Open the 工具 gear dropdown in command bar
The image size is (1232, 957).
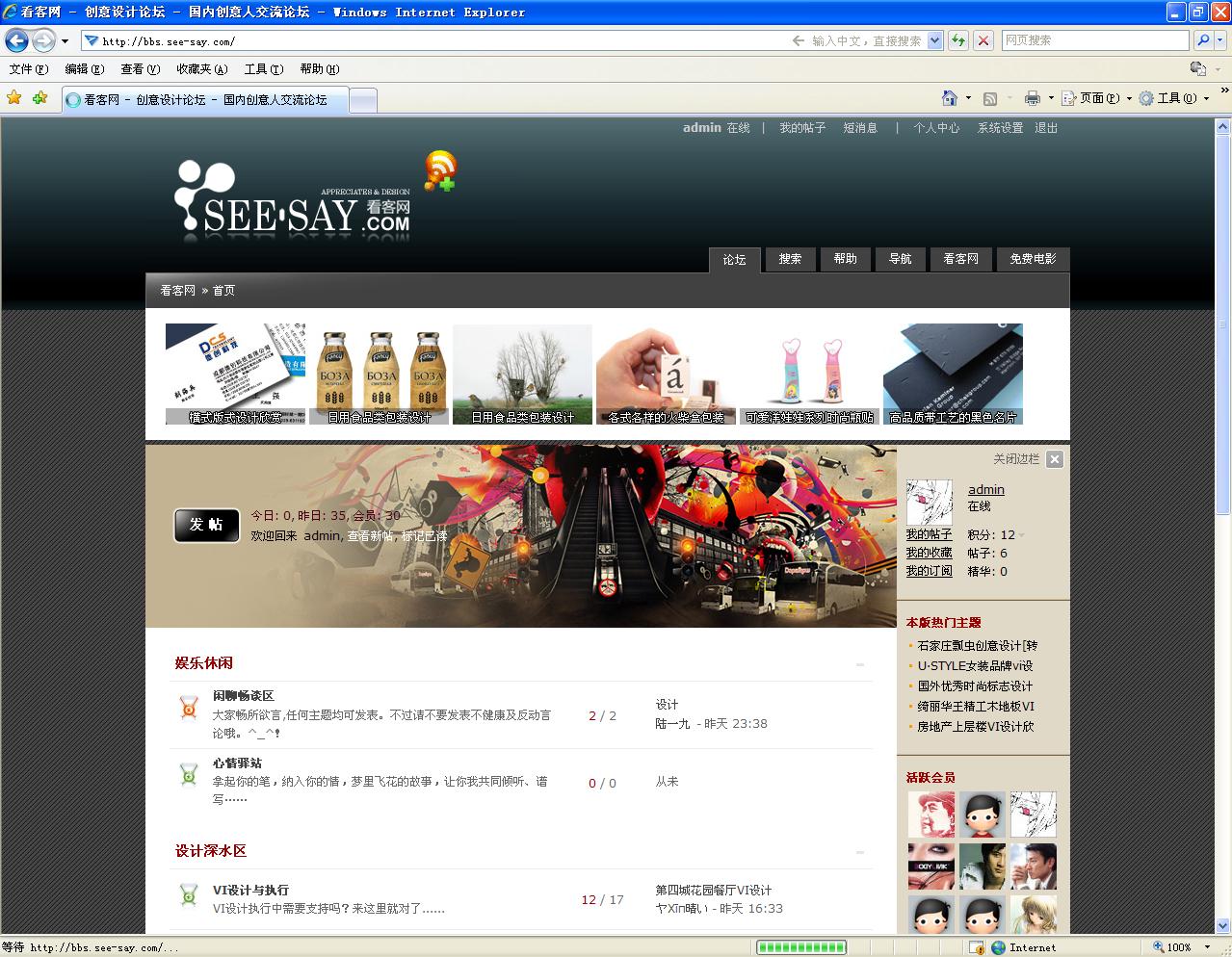pos(1173,98)
